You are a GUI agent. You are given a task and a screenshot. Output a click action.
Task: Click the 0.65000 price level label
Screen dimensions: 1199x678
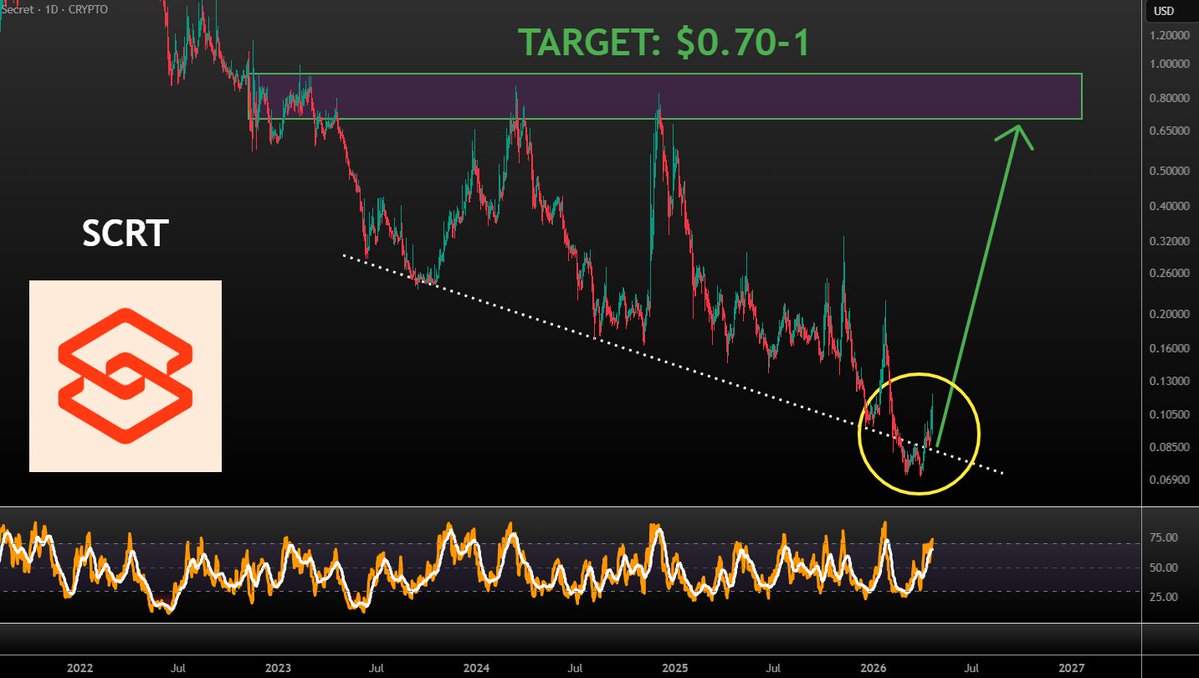coord(1169,131)
